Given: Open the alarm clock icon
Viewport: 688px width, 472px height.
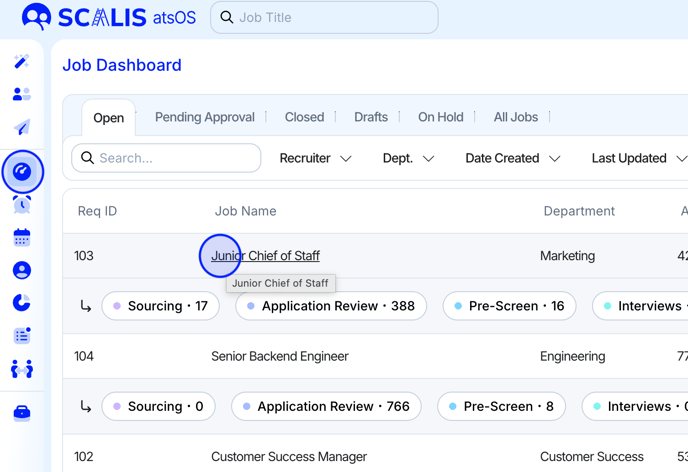Looking at the screenshot, I should [x=22, y=205].
